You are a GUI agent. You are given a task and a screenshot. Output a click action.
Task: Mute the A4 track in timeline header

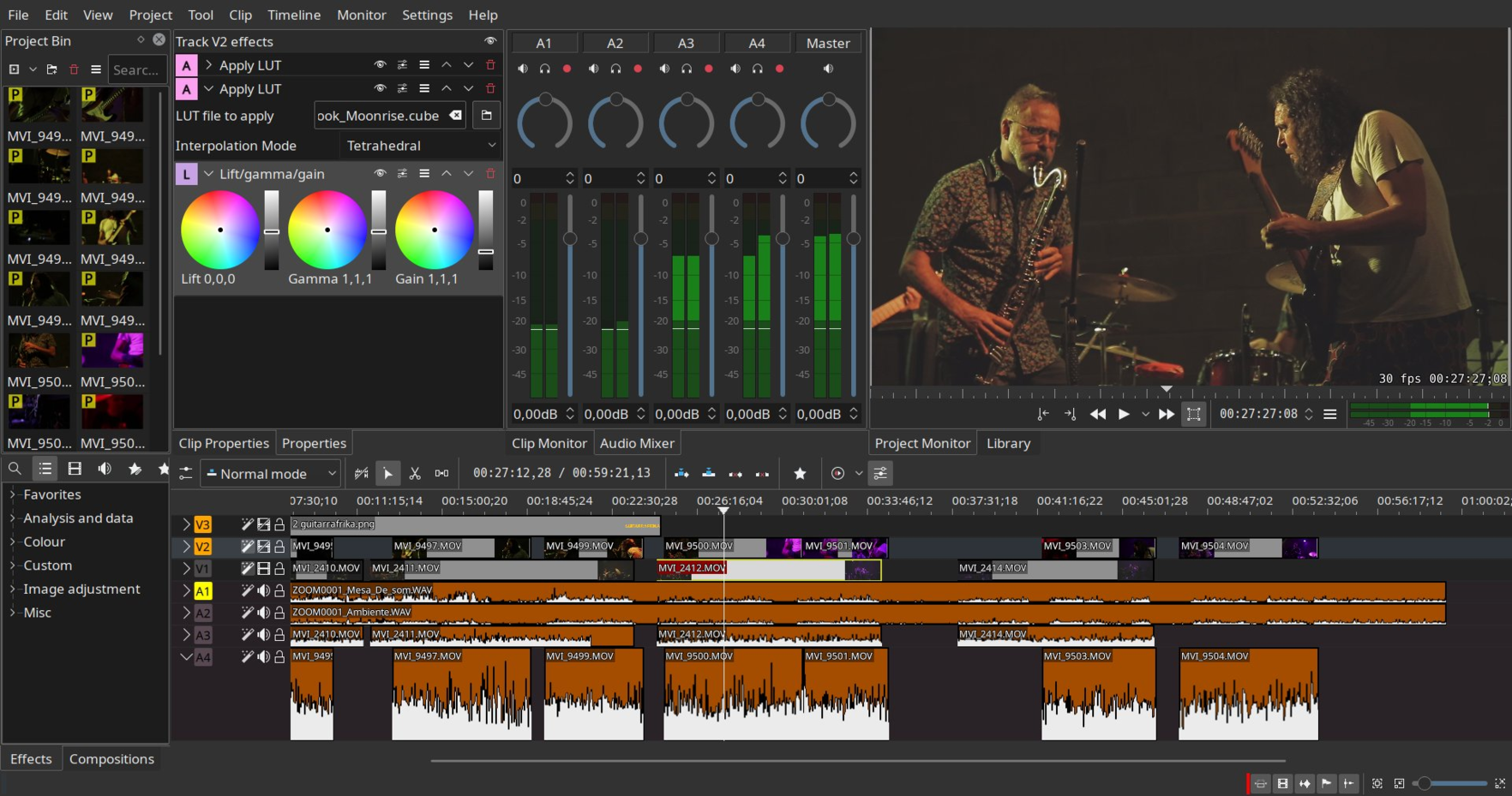click(x=264, y=657)
